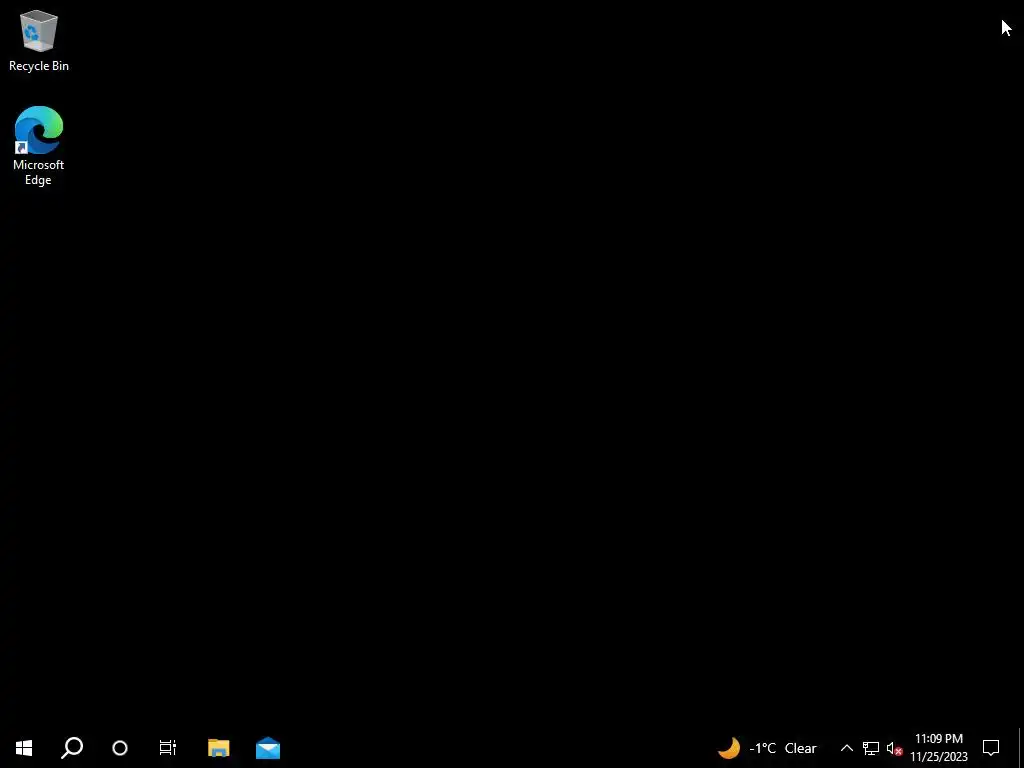Open the Windows Start menu
Image resolution: width=1024 pixels, height=768 pixels.
pos(24,748)
